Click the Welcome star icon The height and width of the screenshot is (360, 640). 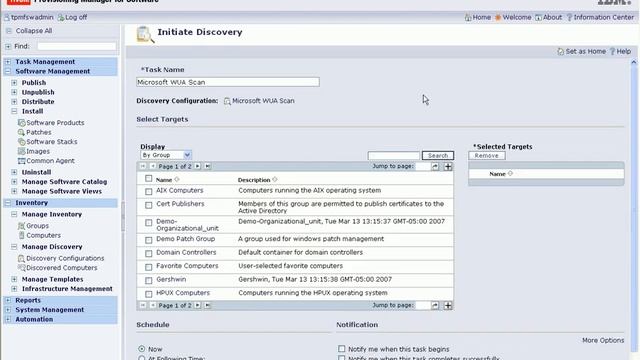pos(498,18)
